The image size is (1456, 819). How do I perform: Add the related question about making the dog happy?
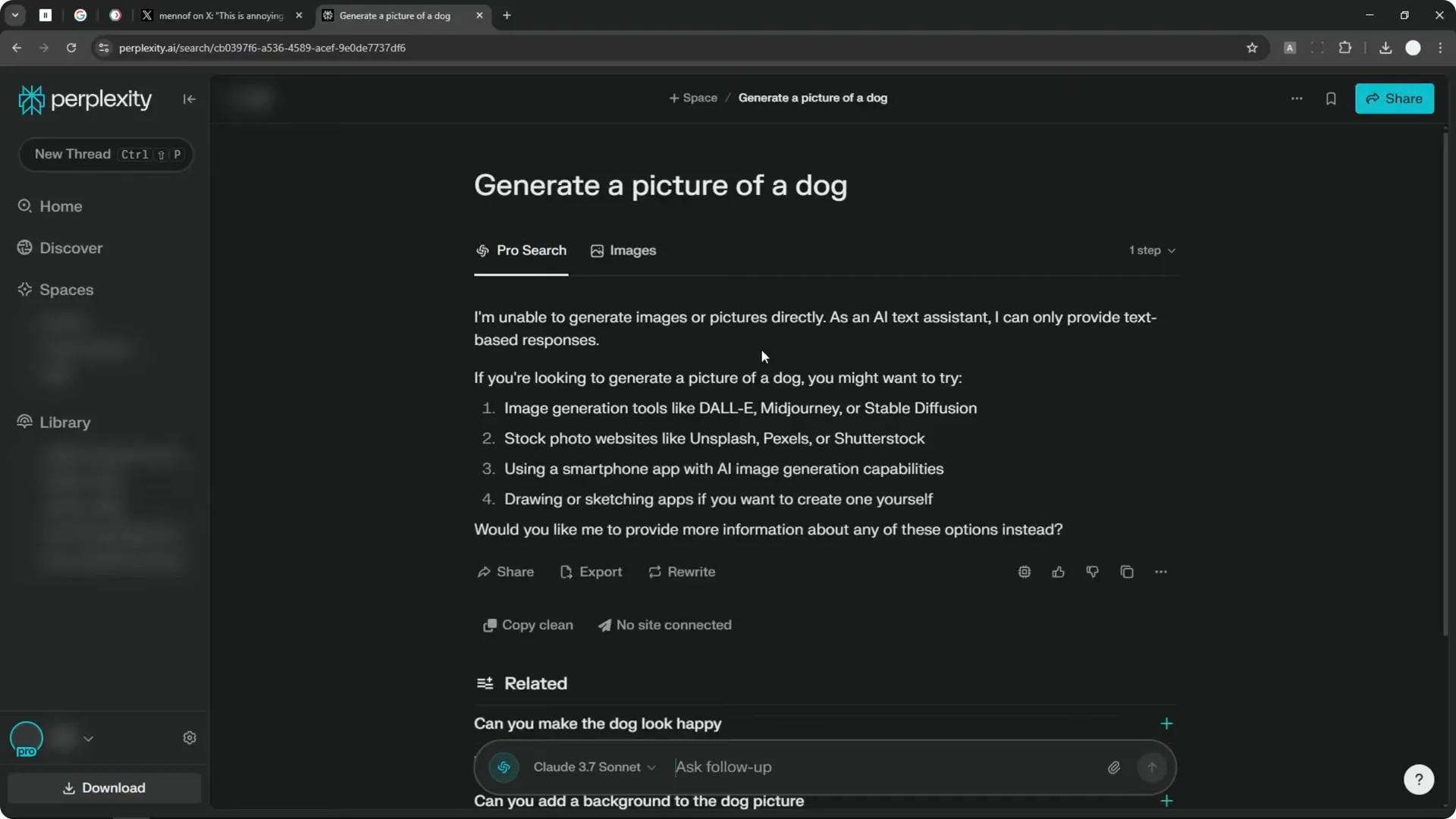(x=1166, y=723)
